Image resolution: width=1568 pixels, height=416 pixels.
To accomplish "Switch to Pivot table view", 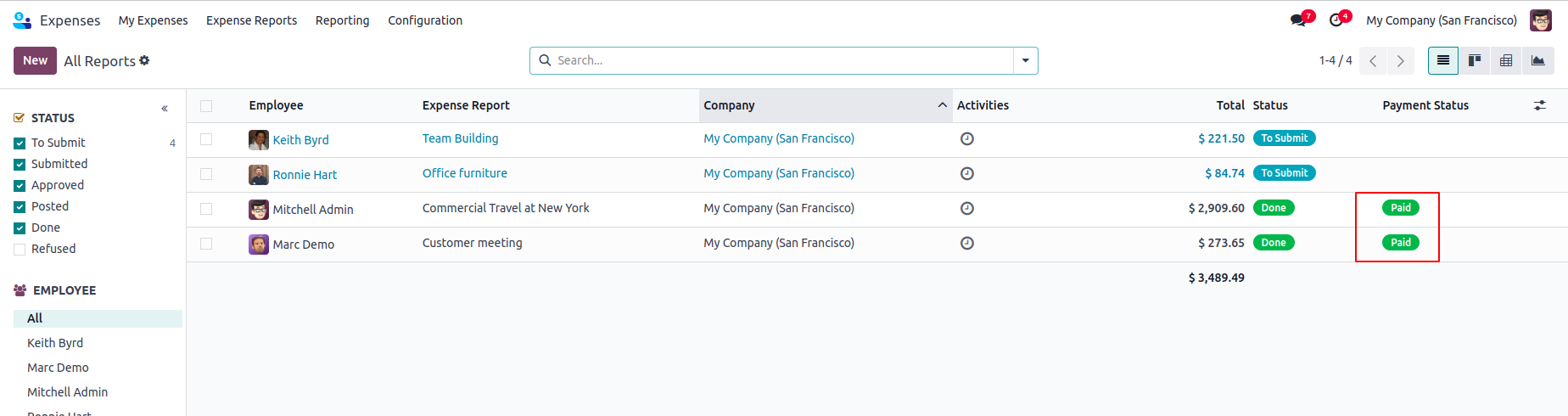I will point(1506,61).
